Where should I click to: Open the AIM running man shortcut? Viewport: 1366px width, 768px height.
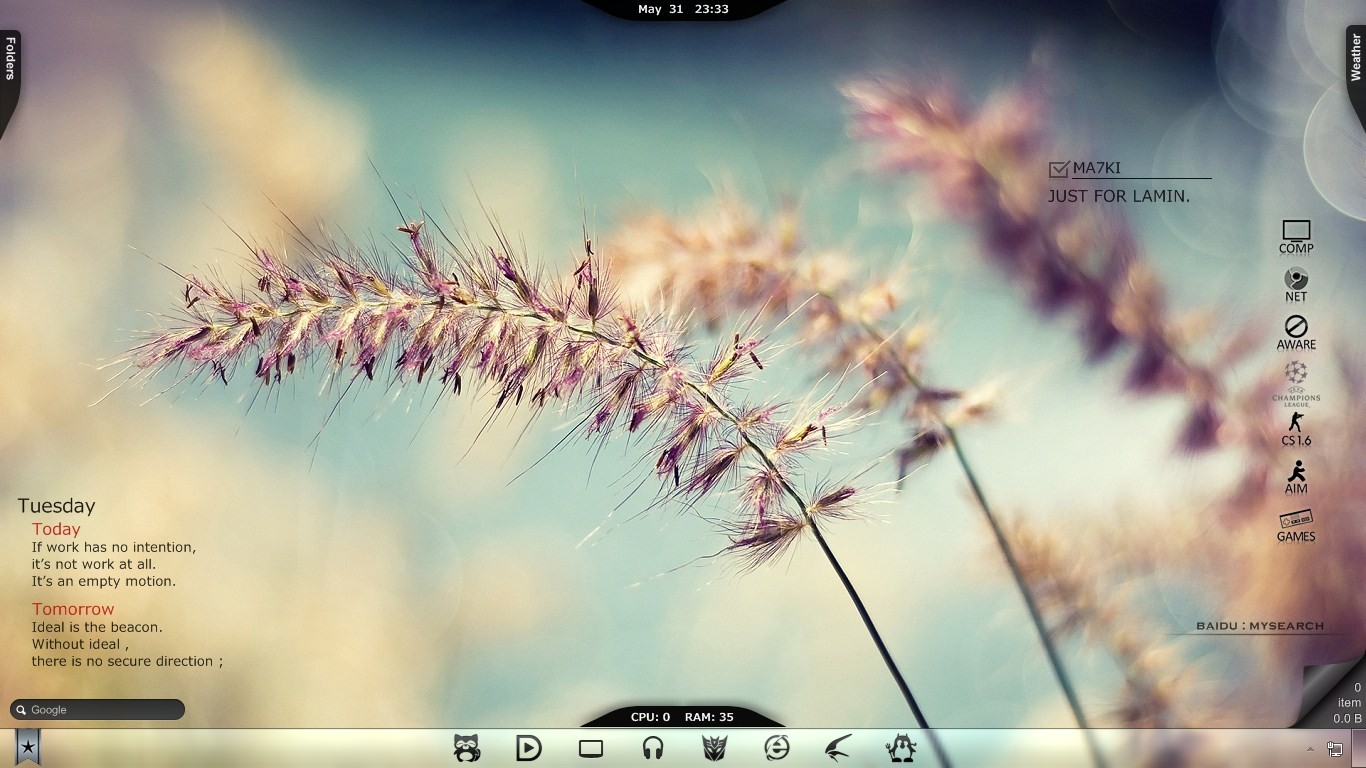(1296, 477)
